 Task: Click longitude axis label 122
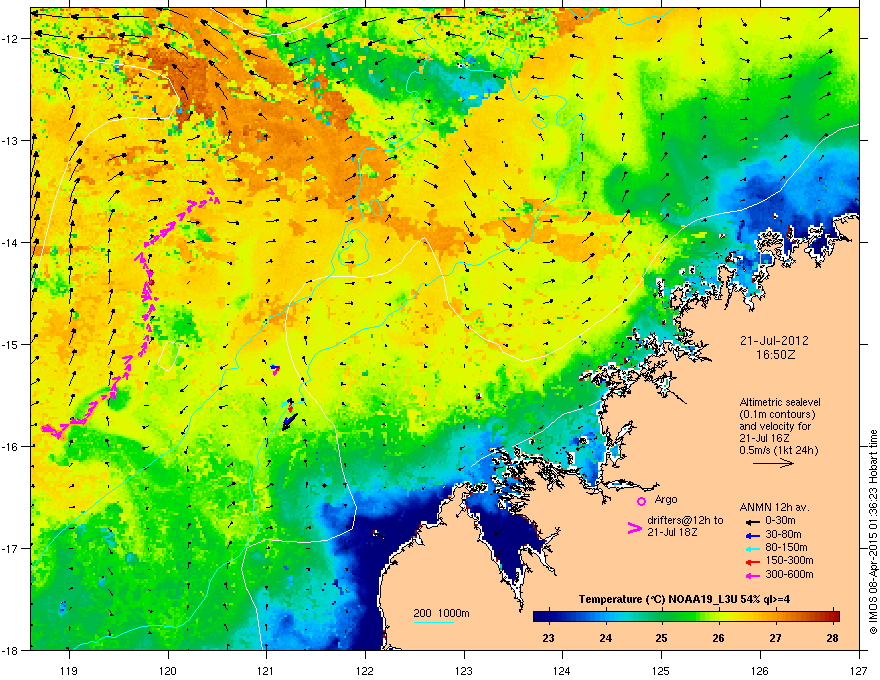tap(365, 670)
